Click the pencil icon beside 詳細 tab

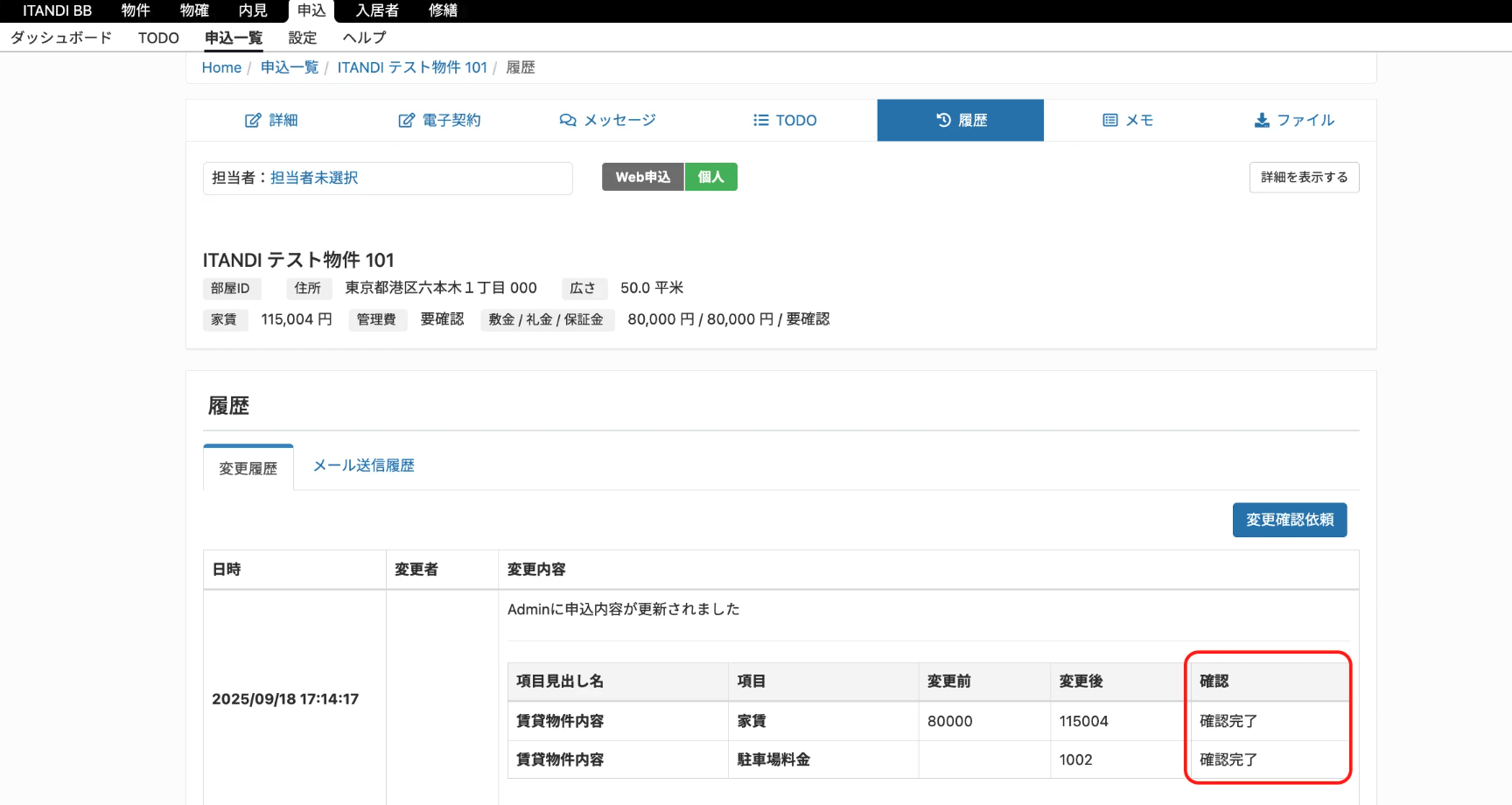pos(253,121)
